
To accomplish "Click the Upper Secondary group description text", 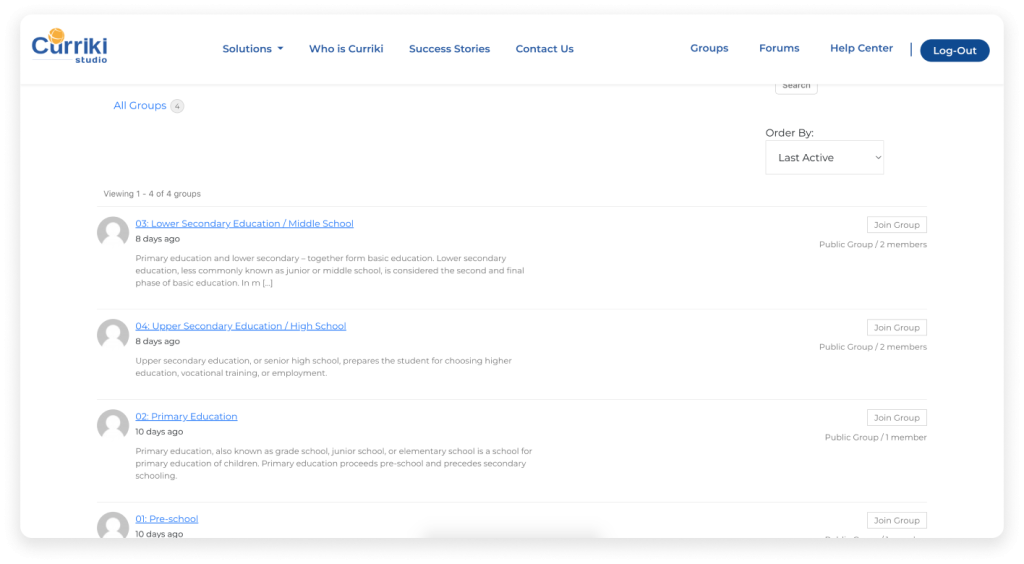I will coord(323,367).
